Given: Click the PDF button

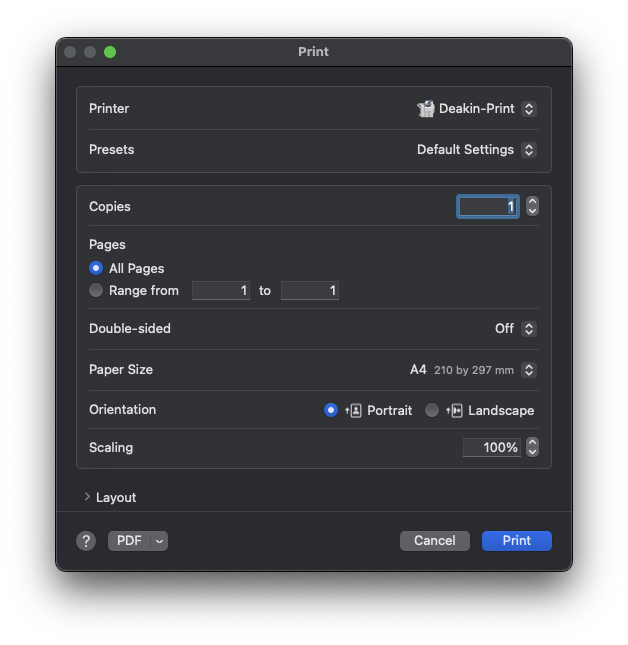Looking at the screenshot, I should pos(129,541).
